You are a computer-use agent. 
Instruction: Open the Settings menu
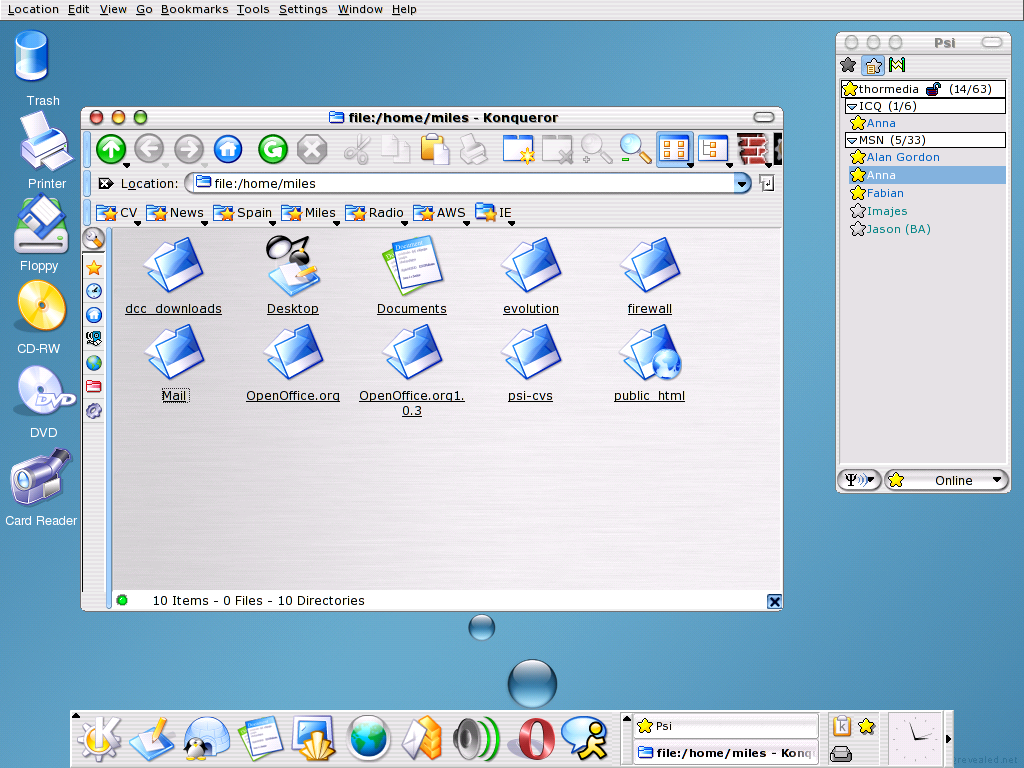pyautogui.click(x=303, y=9)
